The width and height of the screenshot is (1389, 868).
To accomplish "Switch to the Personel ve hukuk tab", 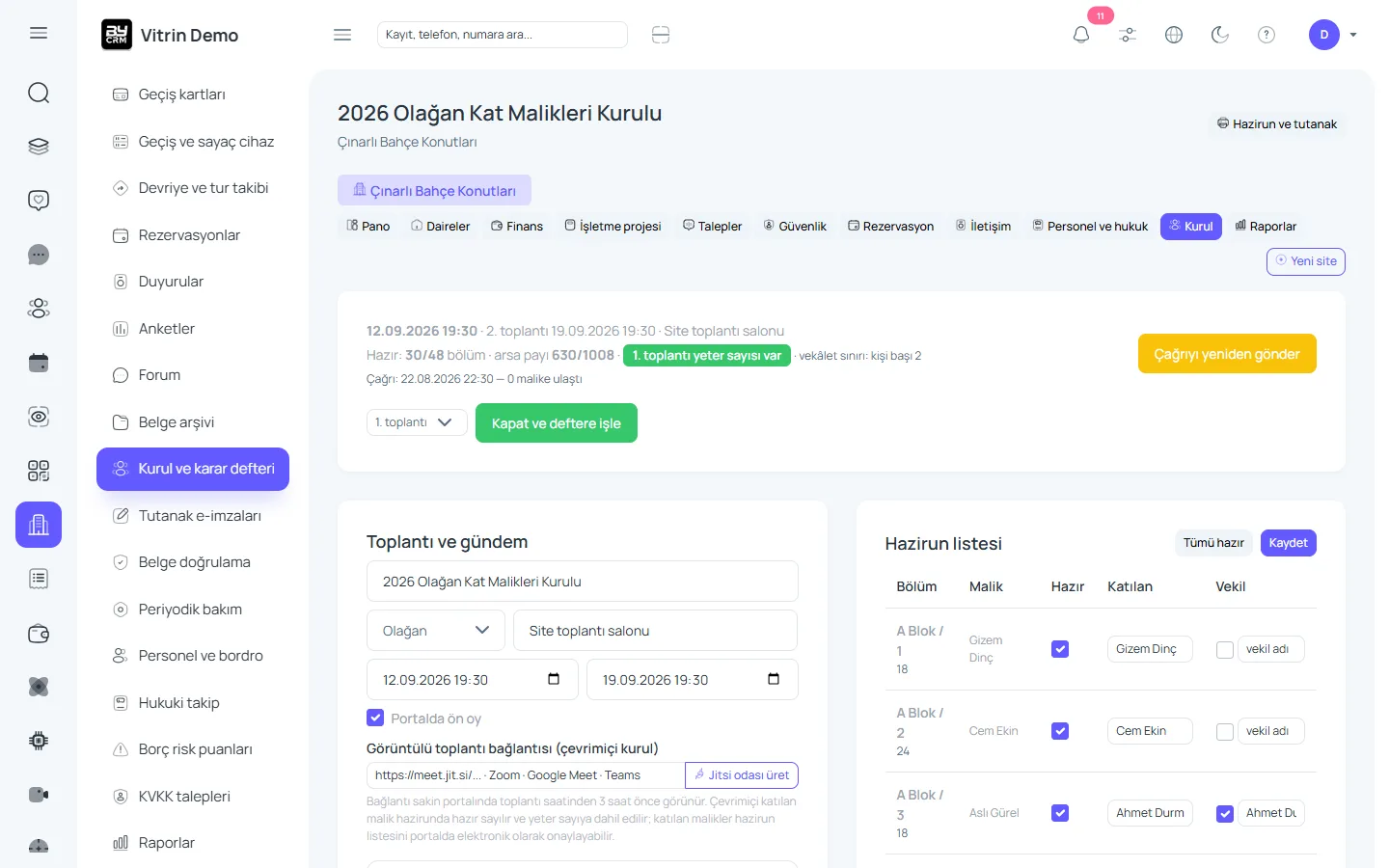I will click(1090, 226).
